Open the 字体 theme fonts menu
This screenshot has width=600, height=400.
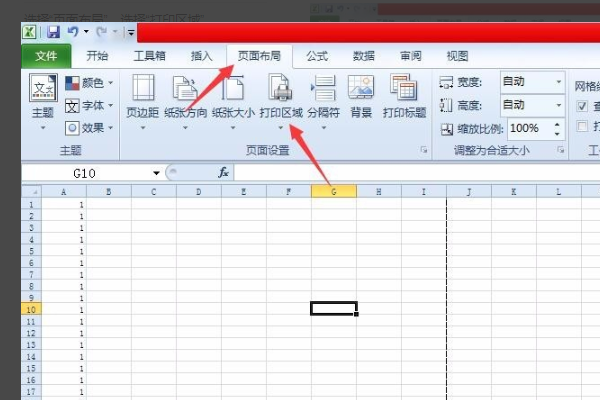tap(89, 106)
